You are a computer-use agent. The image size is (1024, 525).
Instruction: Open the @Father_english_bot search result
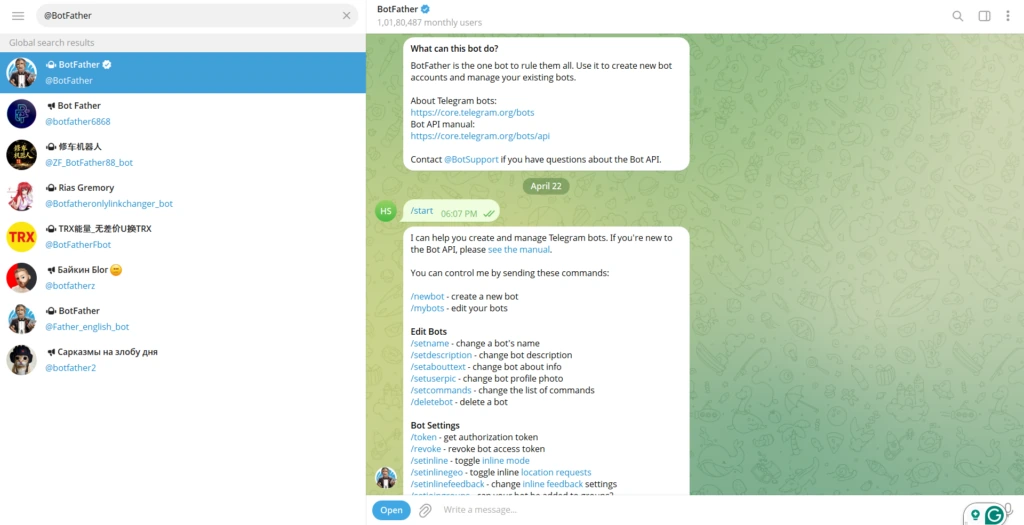pos(183,319)
